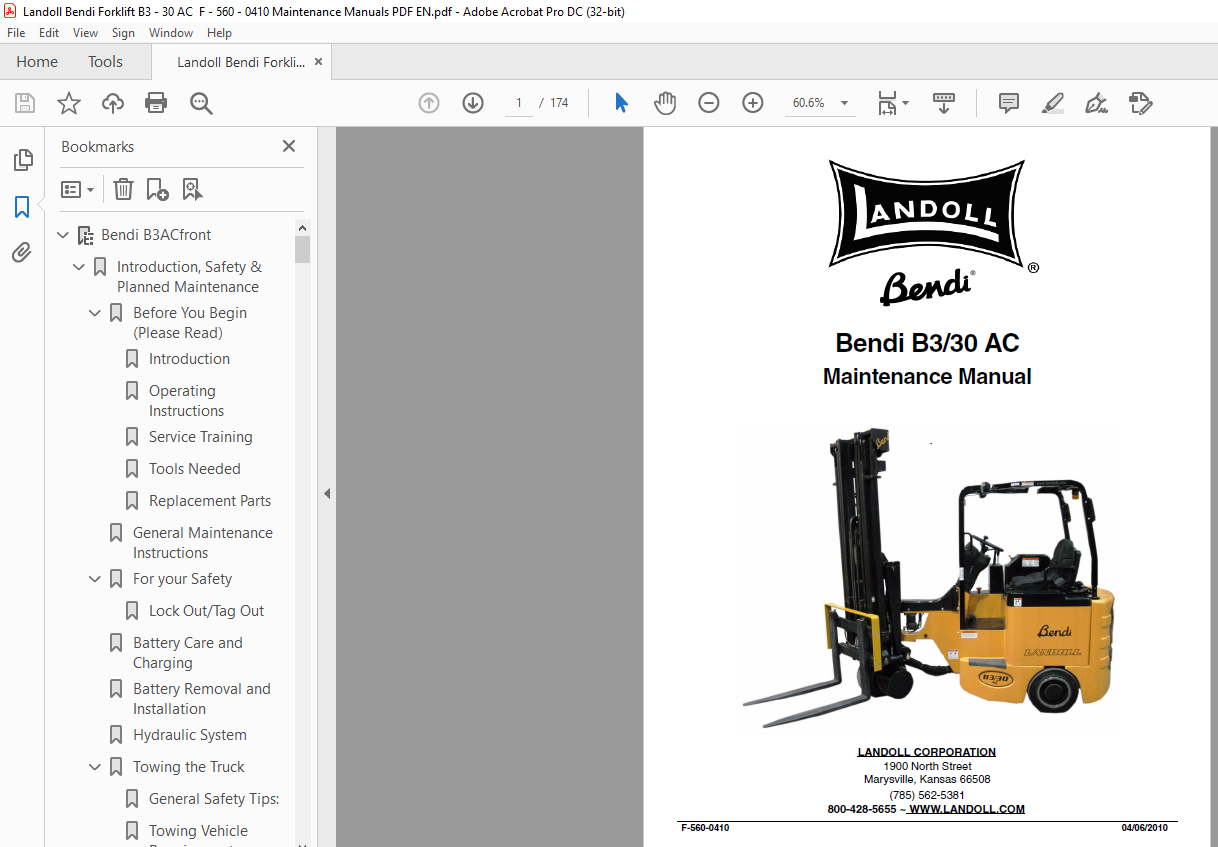Click the Save file icon
Image resolution: width=1218 pixels, height=847 pixels.
click(x=25, y=103)
